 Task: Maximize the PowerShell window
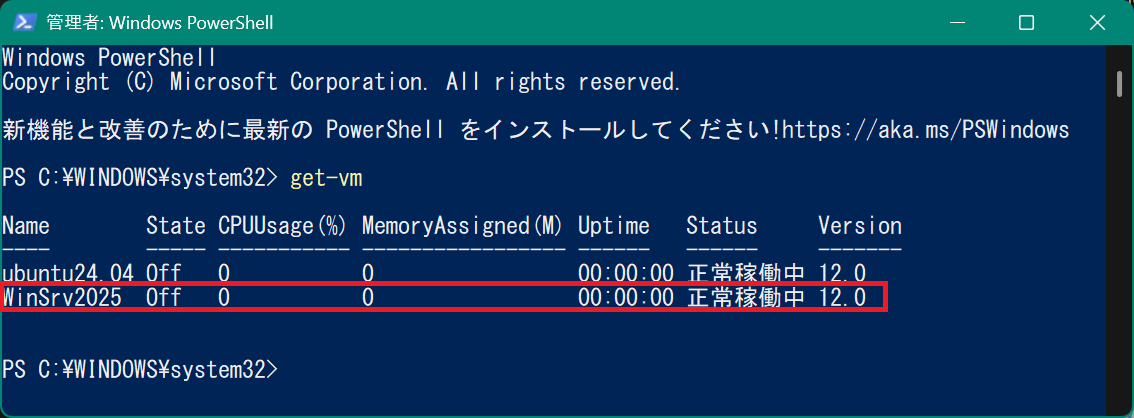[x=1026, y=22]
